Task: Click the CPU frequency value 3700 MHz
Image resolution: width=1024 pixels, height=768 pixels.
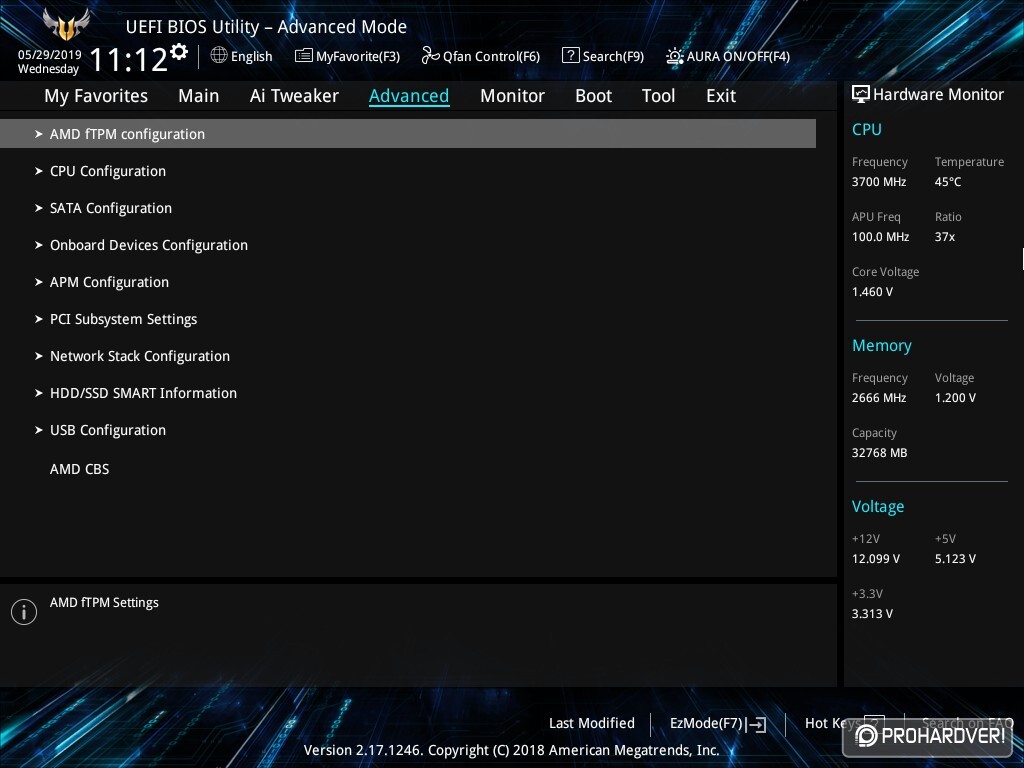Action: (879, 182)
